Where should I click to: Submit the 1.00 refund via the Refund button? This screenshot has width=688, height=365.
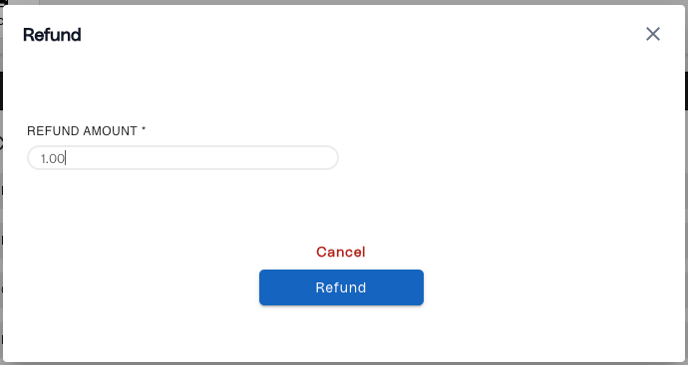[341, 287]
